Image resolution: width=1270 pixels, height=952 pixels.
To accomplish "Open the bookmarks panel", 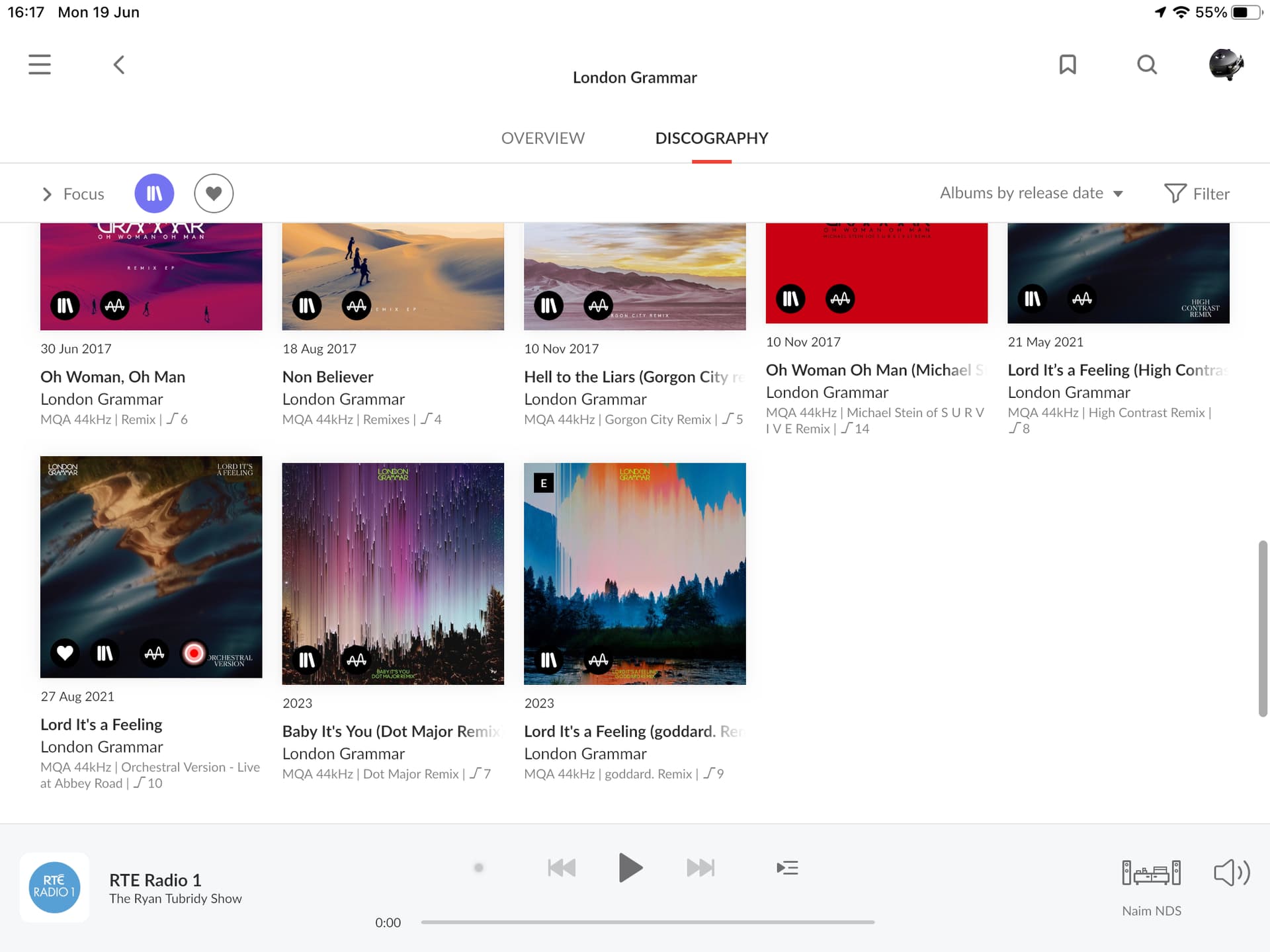I will click(1068, 64).
